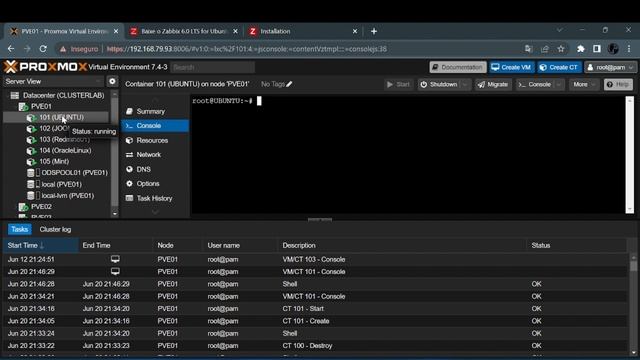640x360 pixels.
Task: Select container 104 (OracleLinux)
Action: [65, 151]
